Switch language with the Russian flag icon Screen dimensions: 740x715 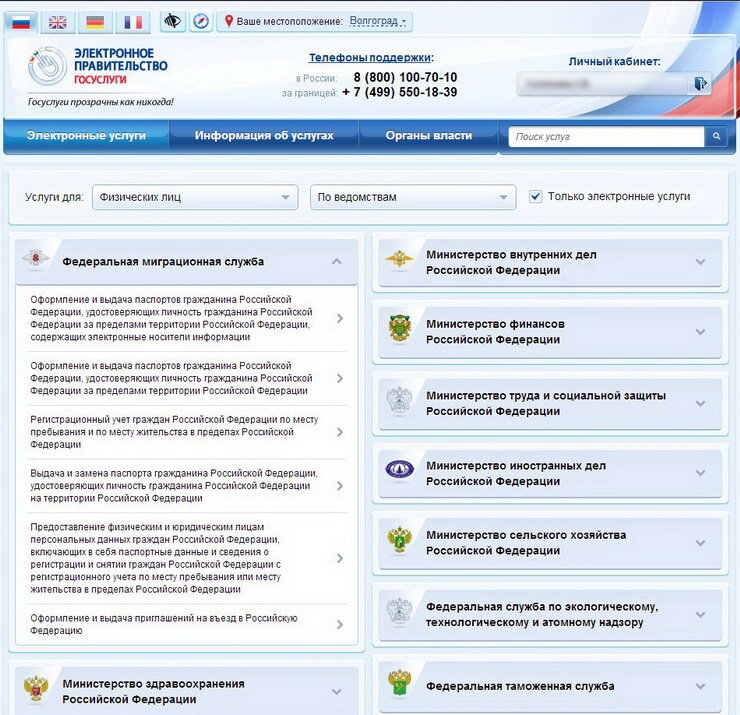[21, 22]
